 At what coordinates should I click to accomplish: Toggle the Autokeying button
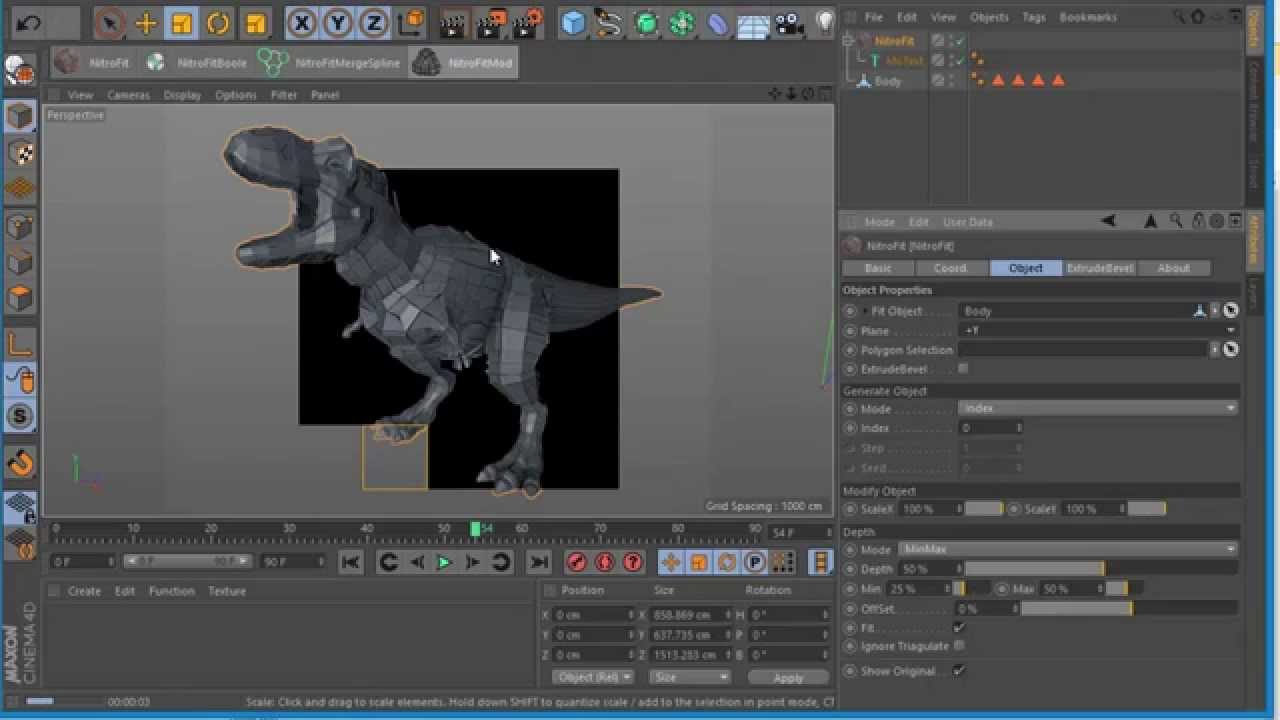pyautogui.click(x=604, y=562)
